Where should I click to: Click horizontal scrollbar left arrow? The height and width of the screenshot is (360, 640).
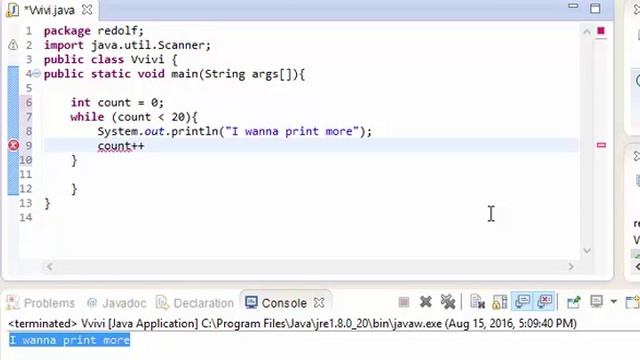[49, 267]
